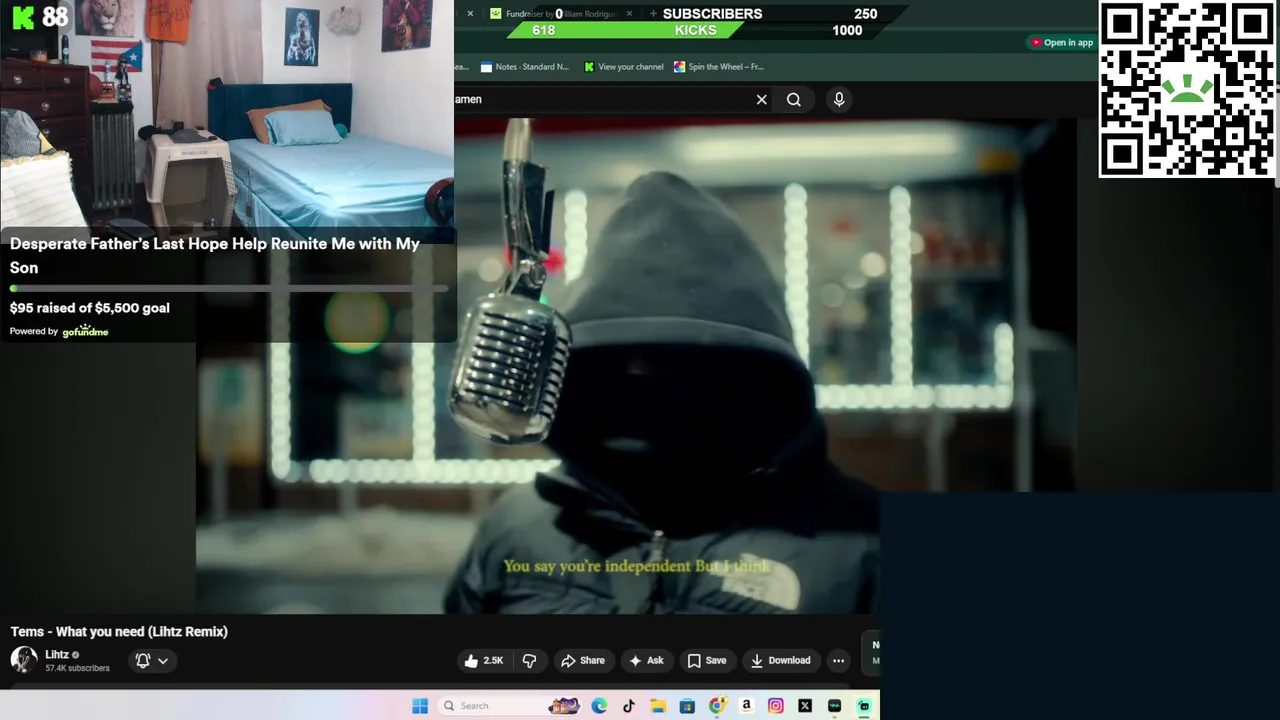Open the View your channel bookmark
This screenshot has width=1280, height=720.
[624, 67]
